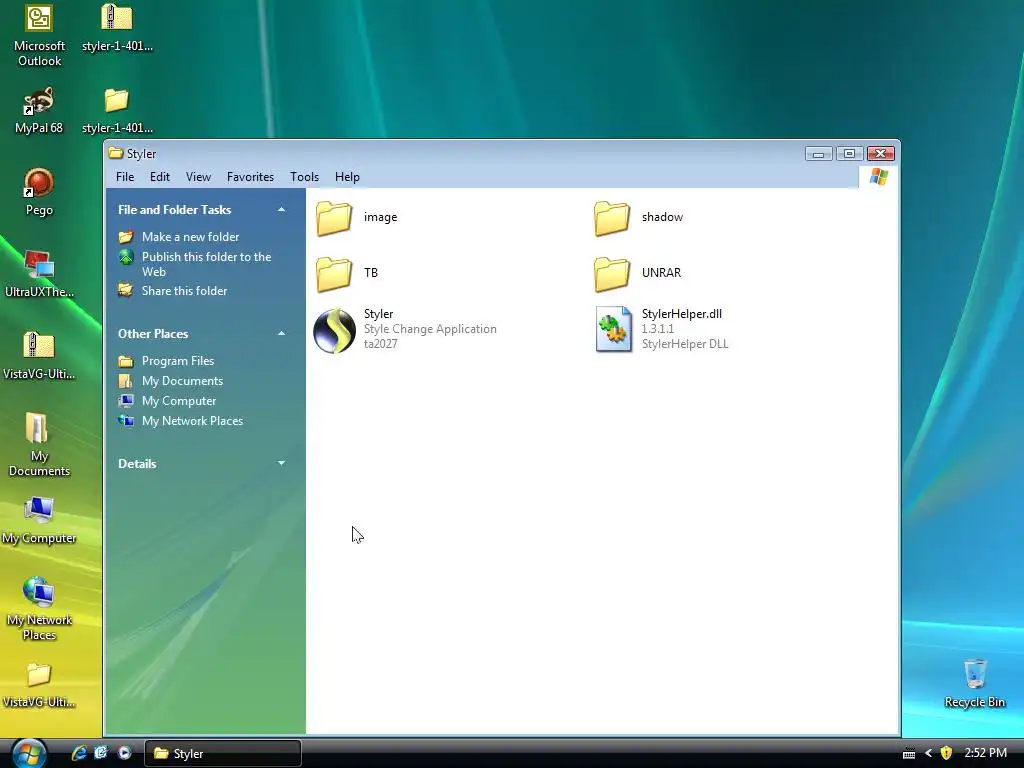Click the 'Style Change Application' description text
Viewport: 1024px width, 768px height.
(x=430, y=329)
